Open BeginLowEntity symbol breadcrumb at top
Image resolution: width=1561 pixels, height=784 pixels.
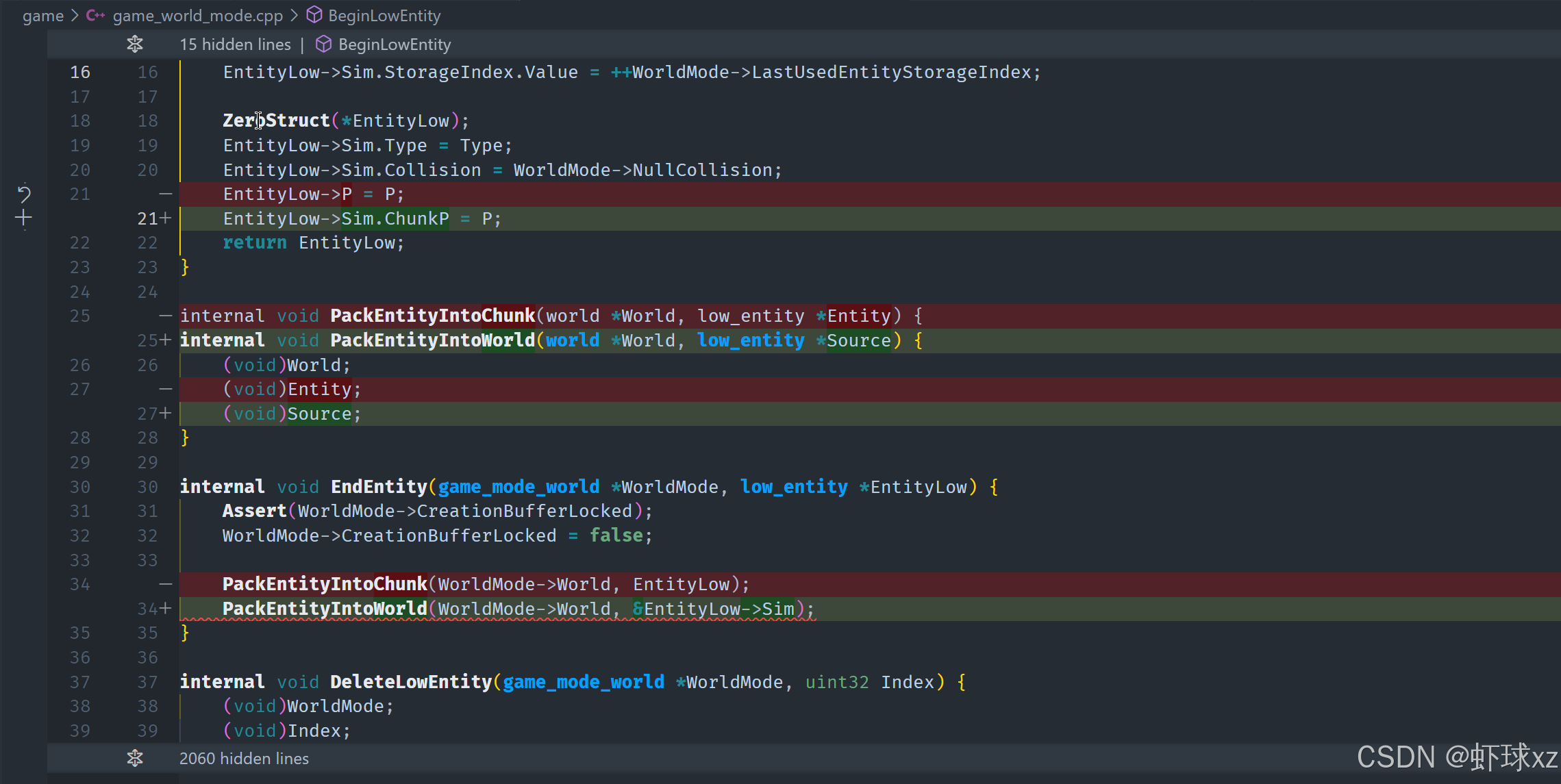coord(384,16)
